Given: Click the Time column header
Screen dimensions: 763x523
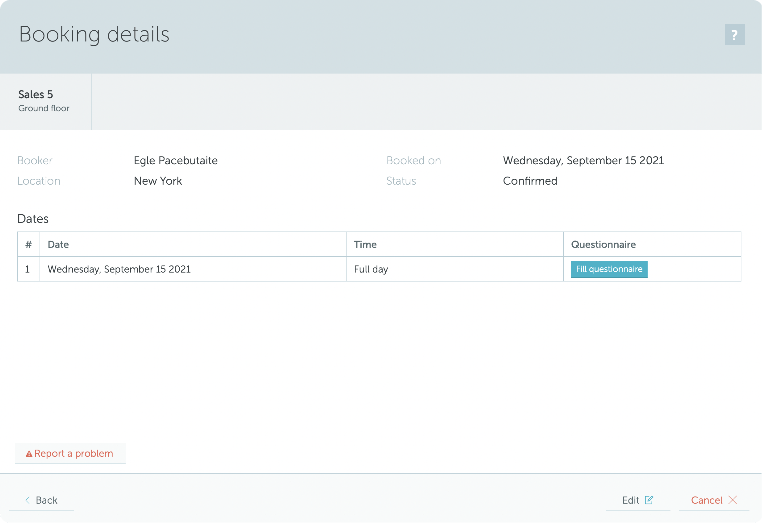Looking at the screenshot, I should coord(454,244).
